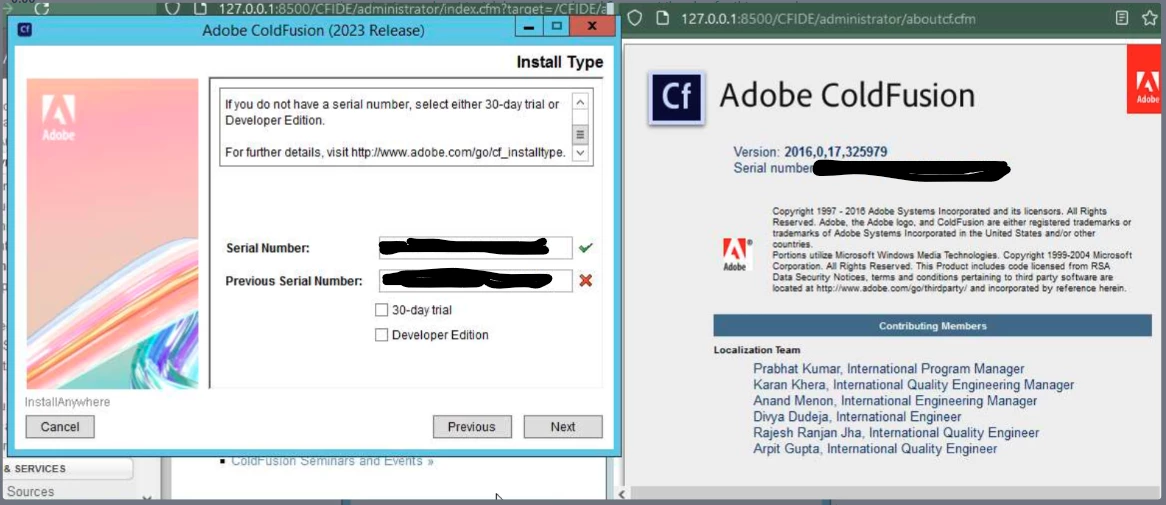The height and width of the screenshot is (505, 1166).
Task: Check the 30-day trial checkbox
Action: point(381,309)
